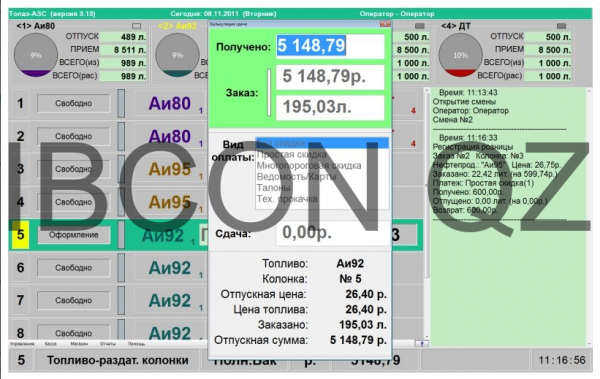Click Свободно button of dispenser 6

pos(73,268)
